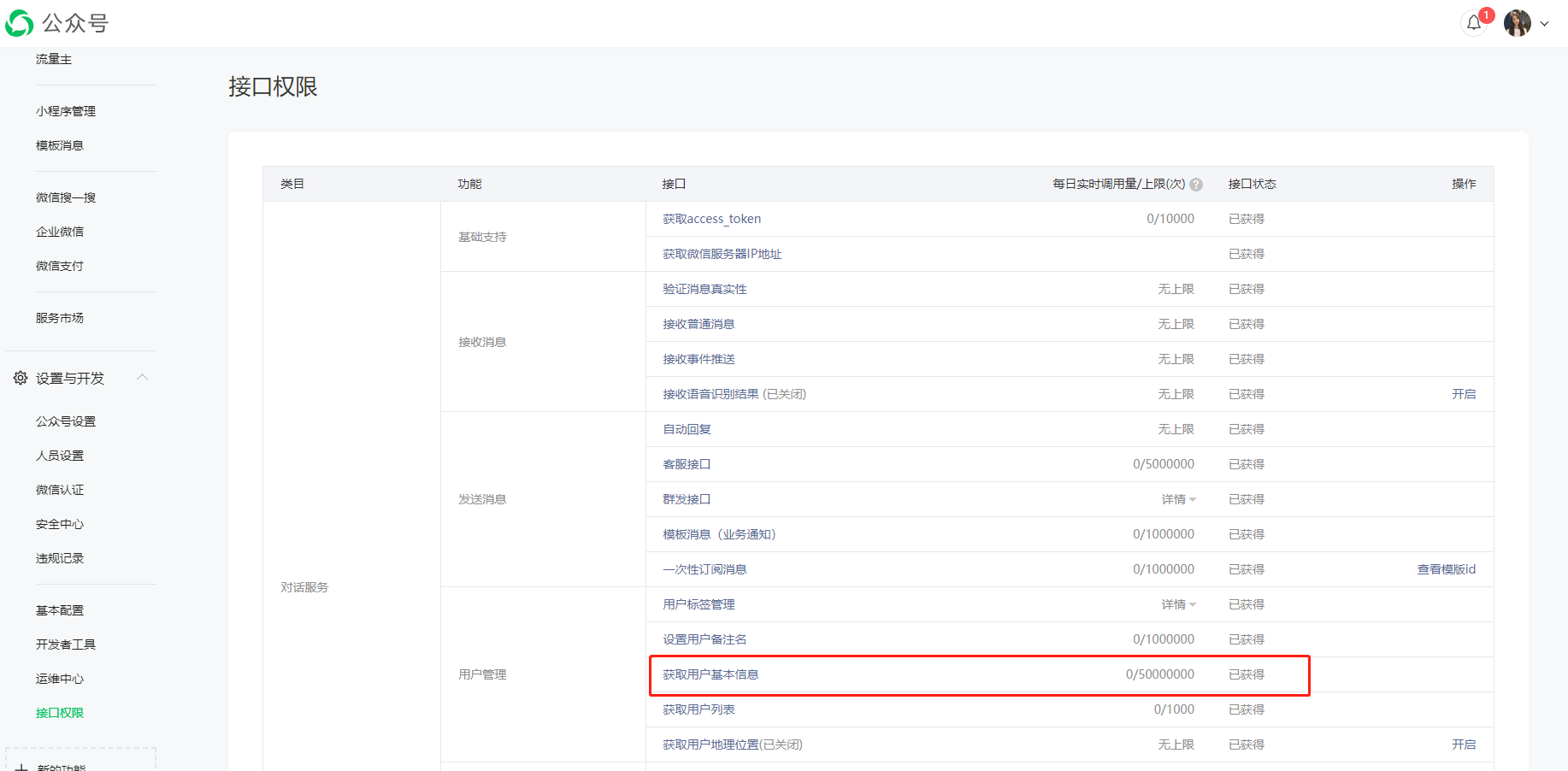The image size is (1568, 771).
Task: Click 一次性订阅消息 interface name
Action: (704, 569)
